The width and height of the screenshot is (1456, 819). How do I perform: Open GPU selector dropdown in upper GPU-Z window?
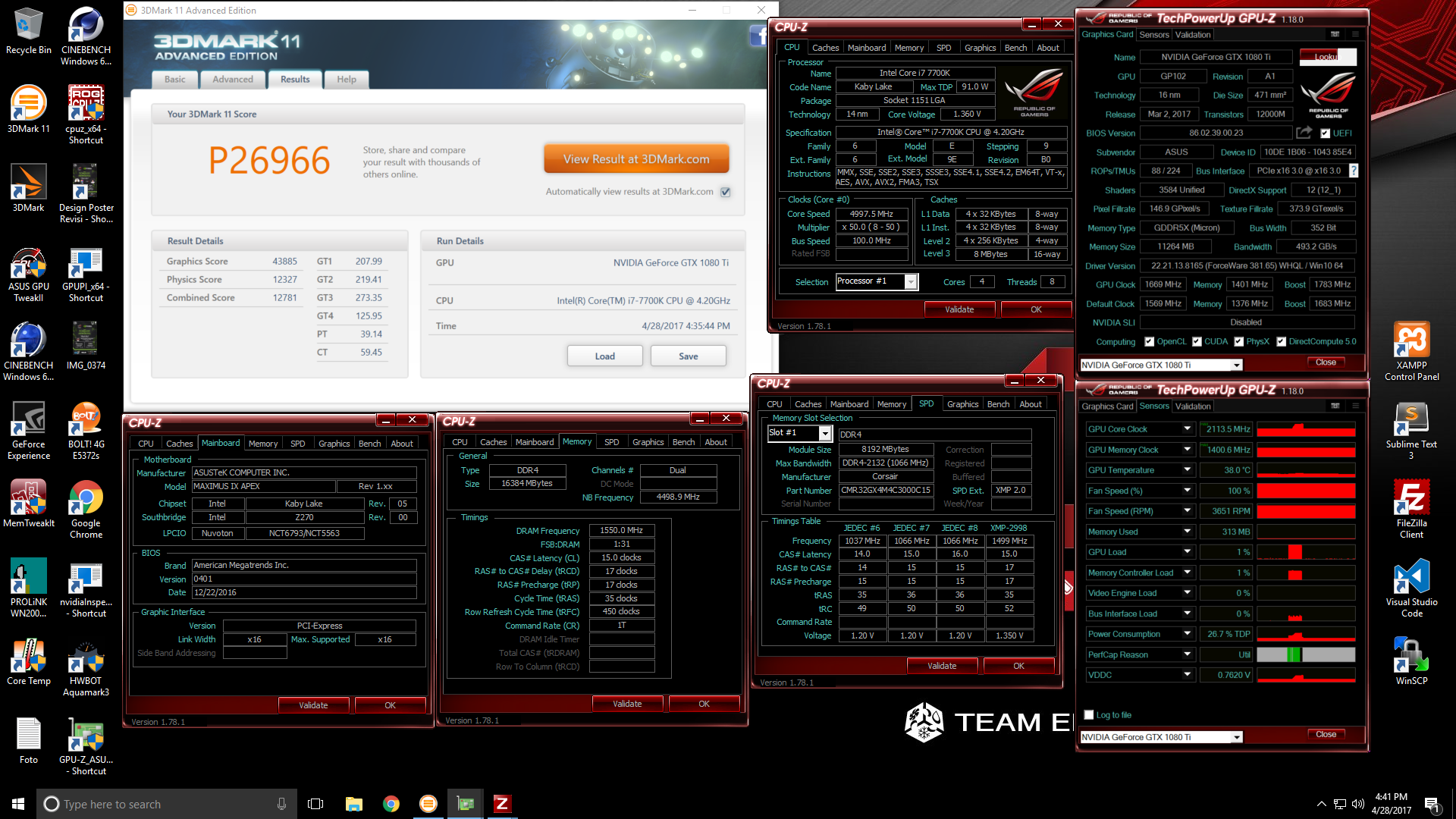click(x=1237, y=366)
